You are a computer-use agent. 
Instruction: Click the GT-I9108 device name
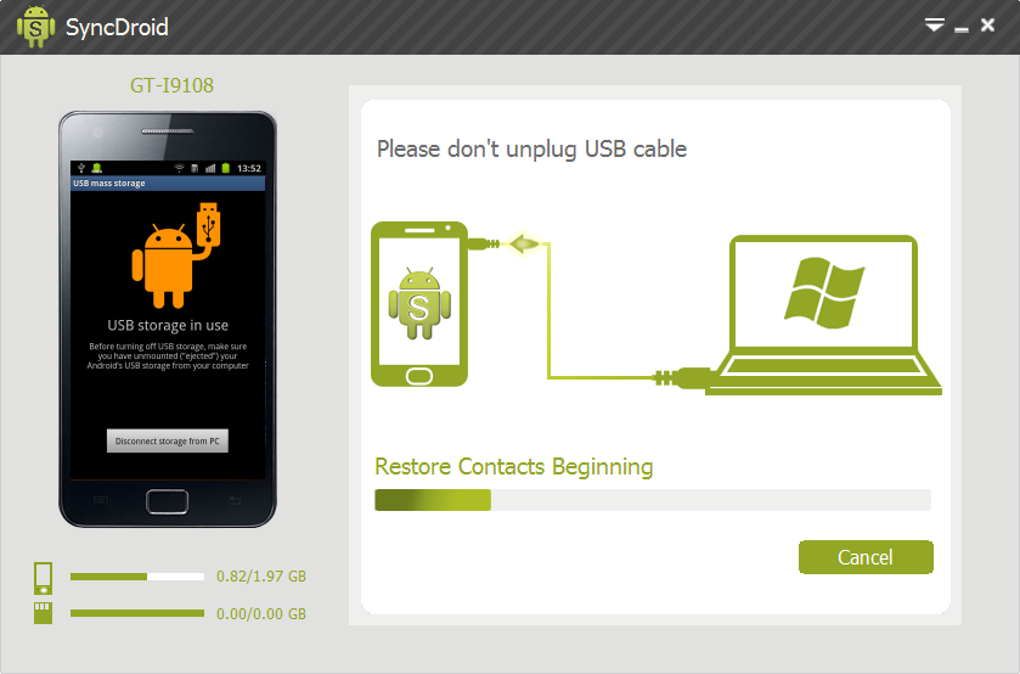tap(172, 85)
